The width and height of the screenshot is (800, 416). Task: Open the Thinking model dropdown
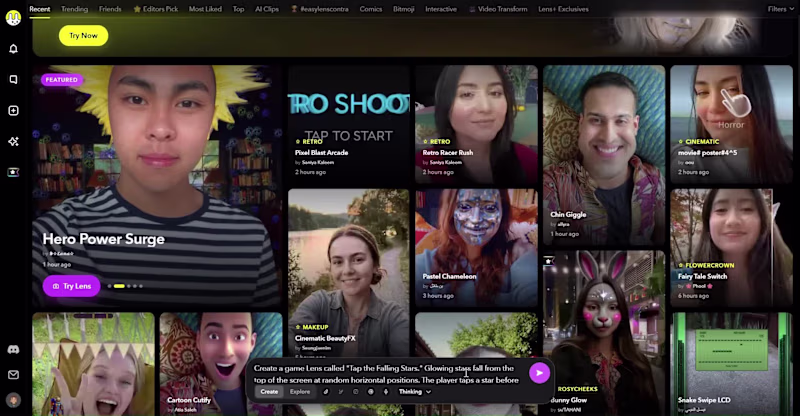pos(415,391)
